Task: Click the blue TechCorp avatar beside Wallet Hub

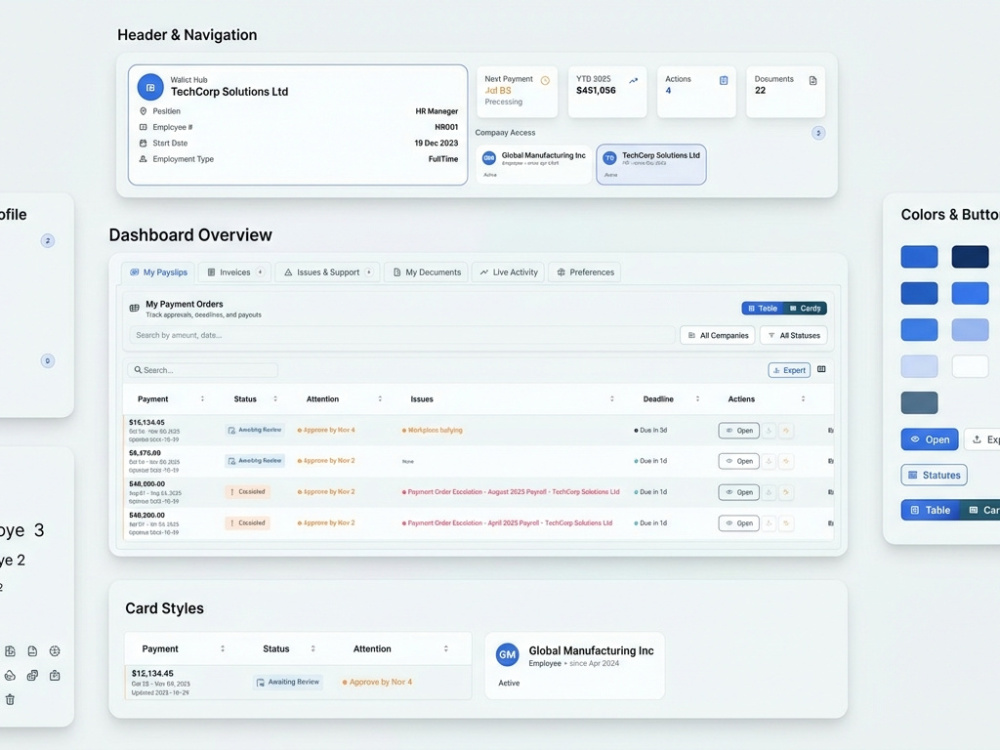Action: pos(151,87)
